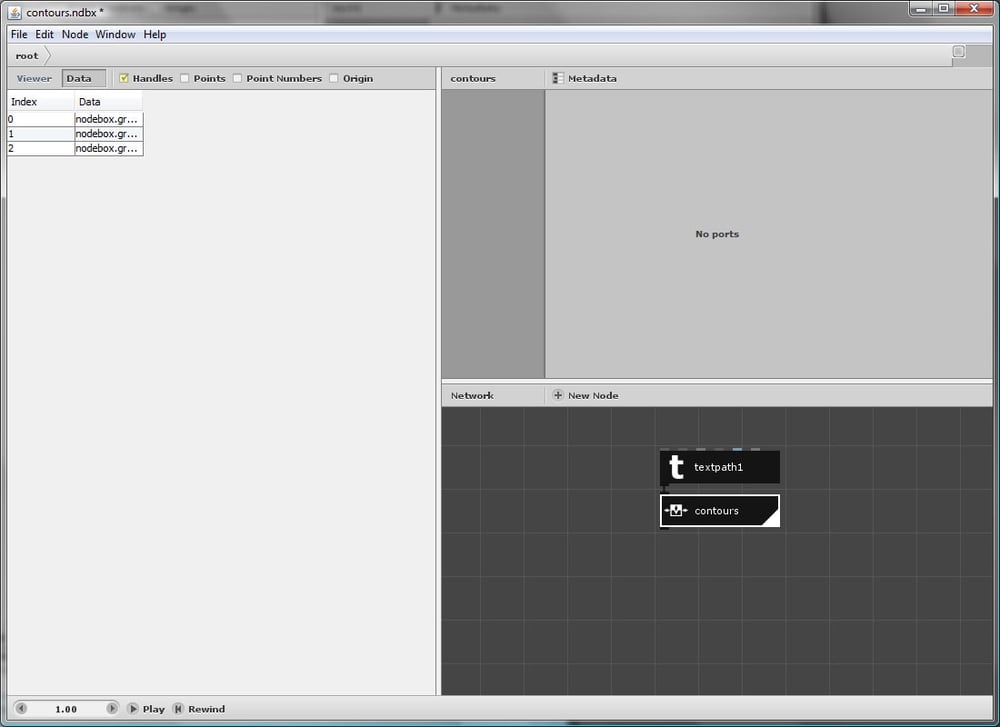The height and width of the screenshot is (727, 1000).
Task: Switch to the Viewer tab
Action: pos(34,78)
